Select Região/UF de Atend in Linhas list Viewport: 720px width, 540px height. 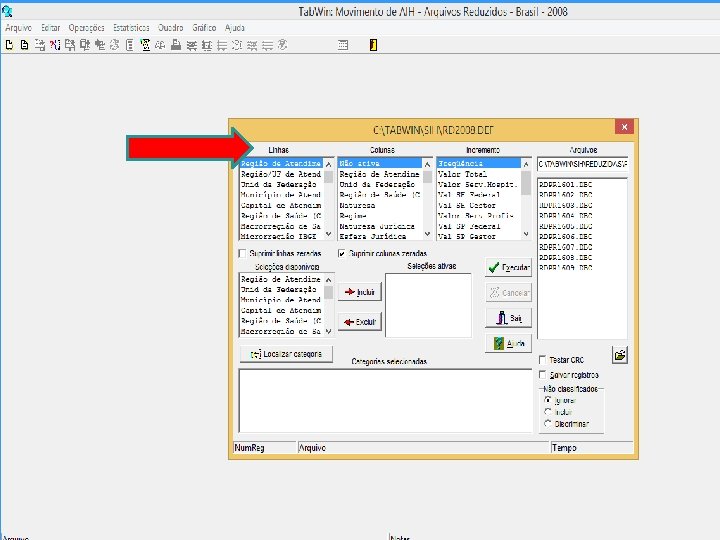[281, 174]
